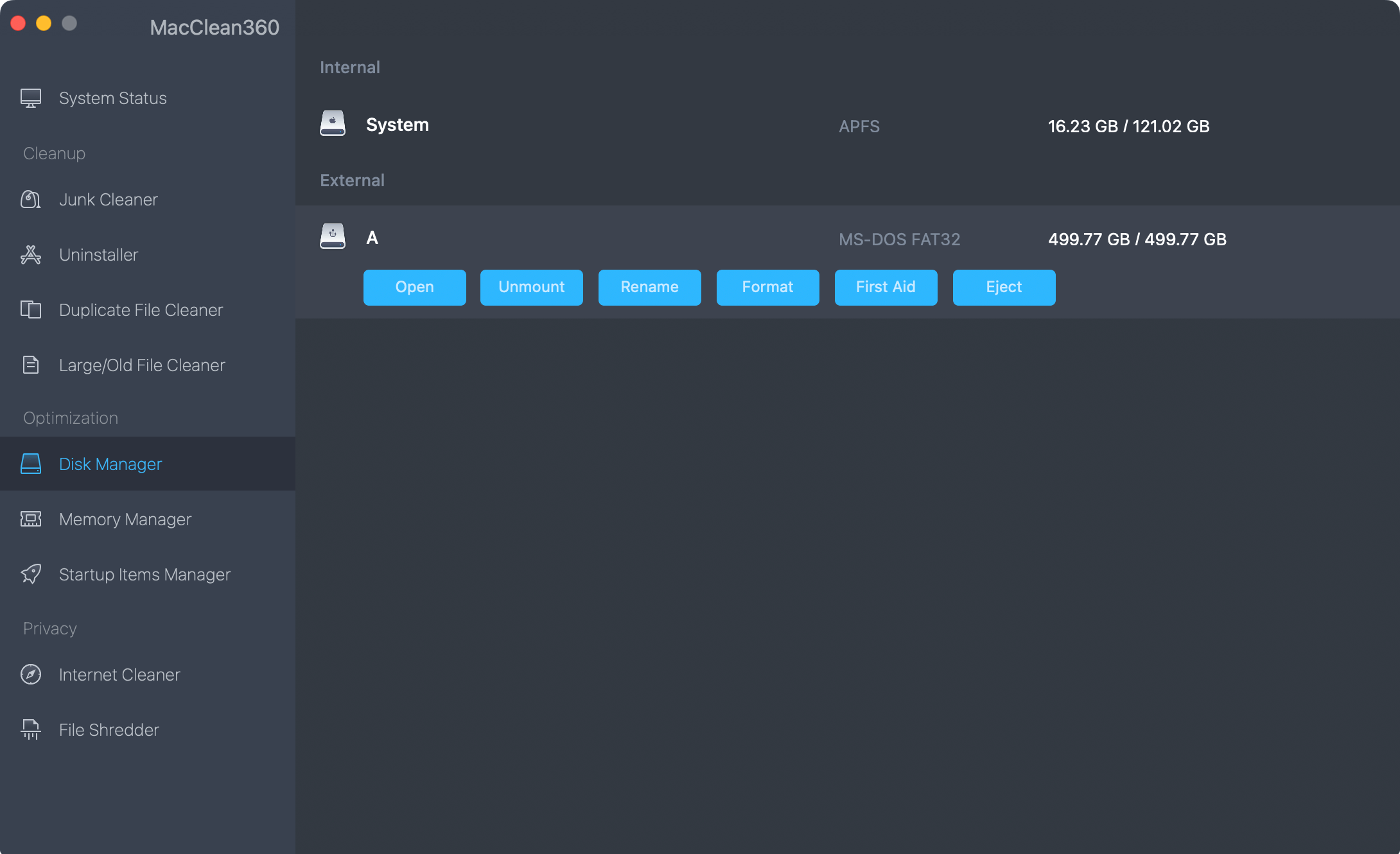Viewport: 1400px width, 854px height.
Task: Go to Startup Items Manager
Action: 148,574
